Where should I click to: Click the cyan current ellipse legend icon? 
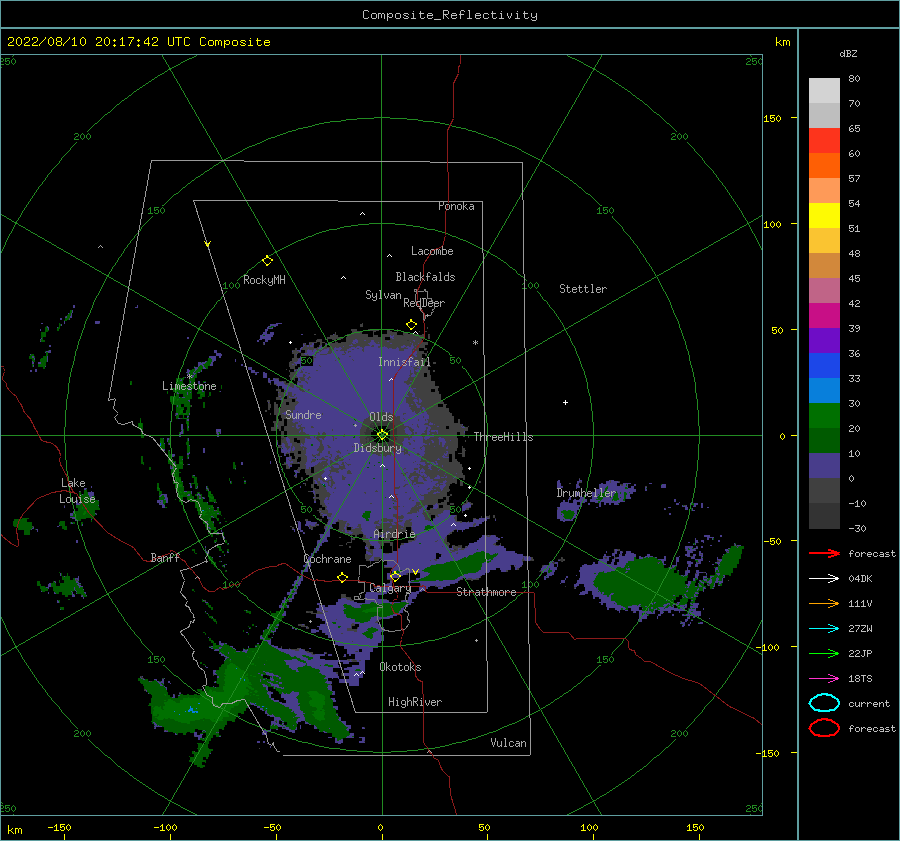click(x=824, y=703)
